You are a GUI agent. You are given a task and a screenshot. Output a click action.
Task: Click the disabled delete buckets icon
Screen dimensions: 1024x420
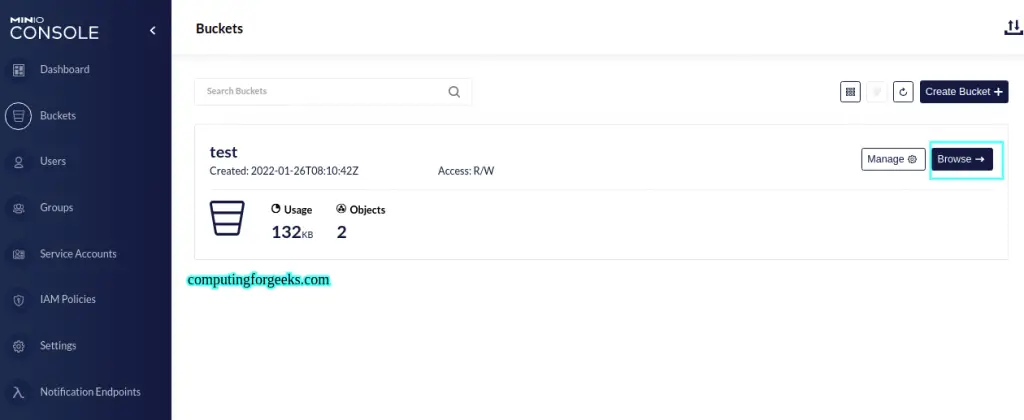[x=876, y=92]
